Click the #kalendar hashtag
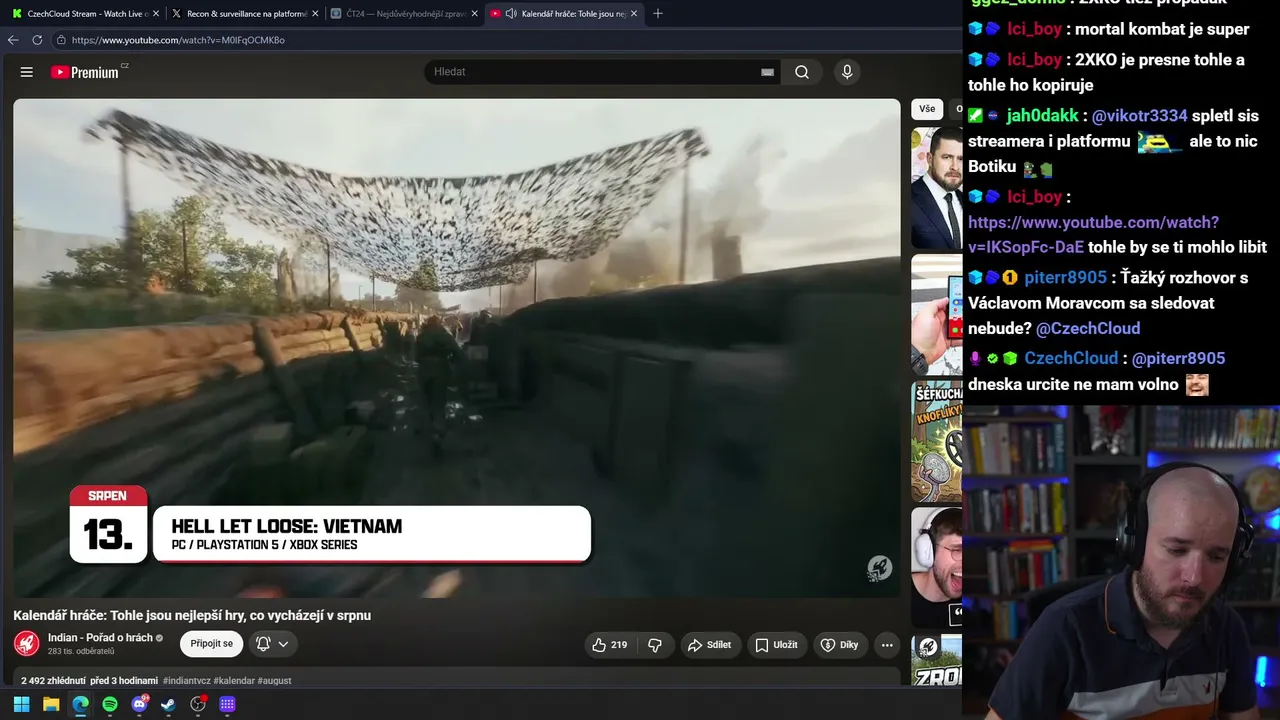Screen dimensions: 1280x720 pyautogui.click(x=234, y=681)
